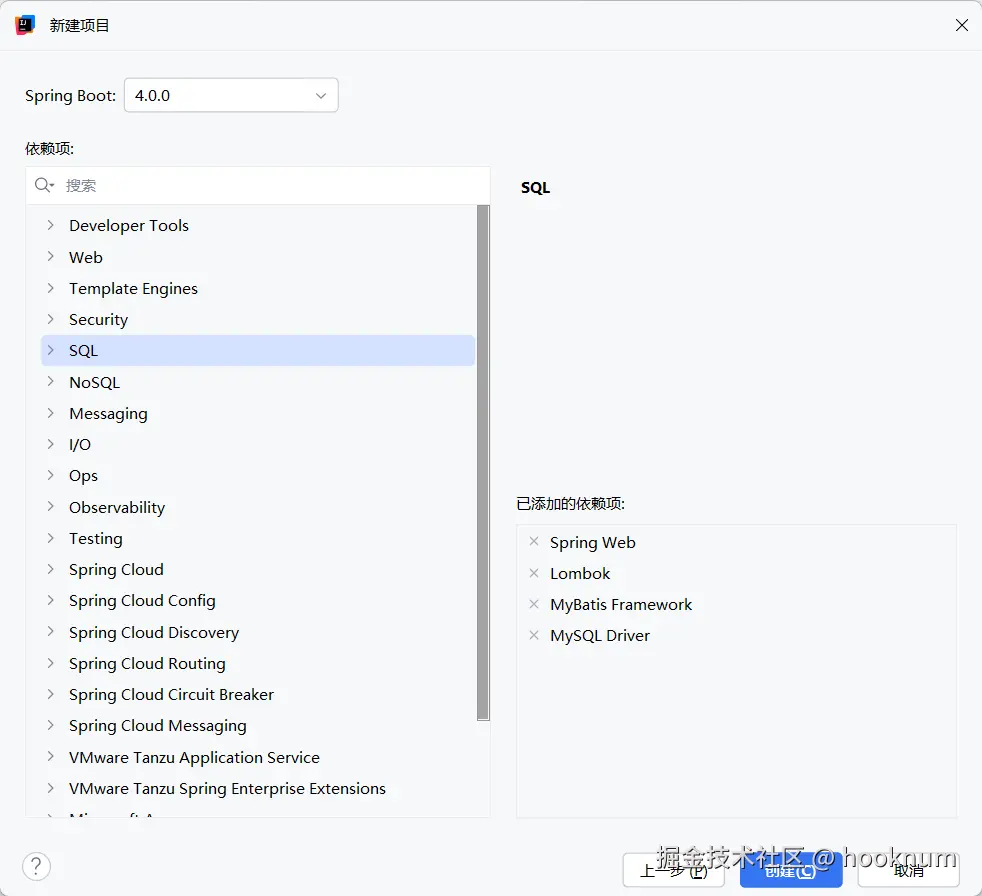The image size is (982, 896).
Task: Remove Spring Web dependency with X
Action: point(534,542)
